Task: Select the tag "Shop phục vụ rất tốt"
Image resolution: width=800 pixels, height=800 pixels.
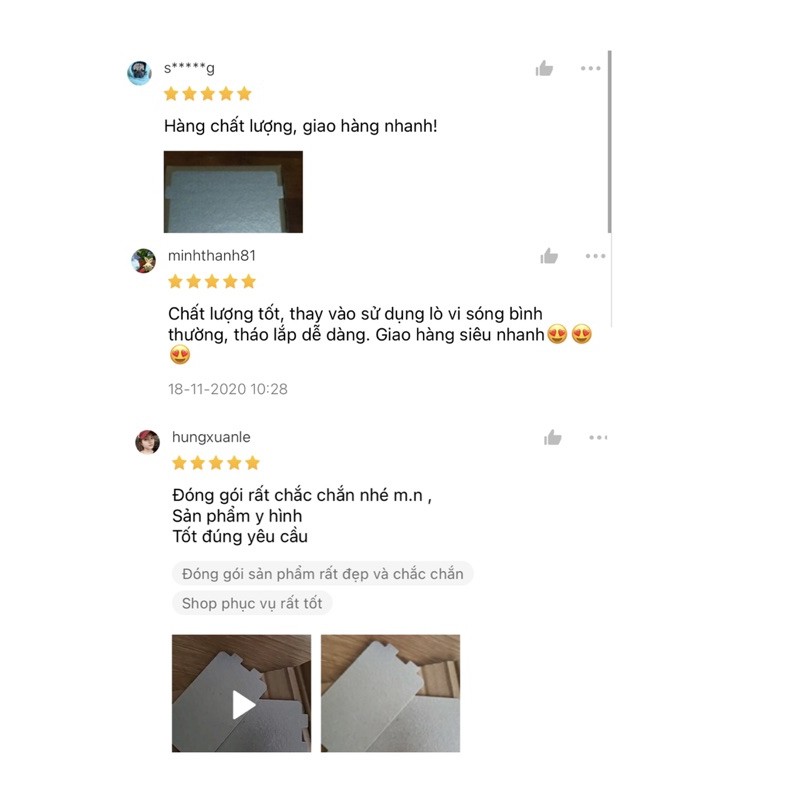Action: tap(252, 604)
